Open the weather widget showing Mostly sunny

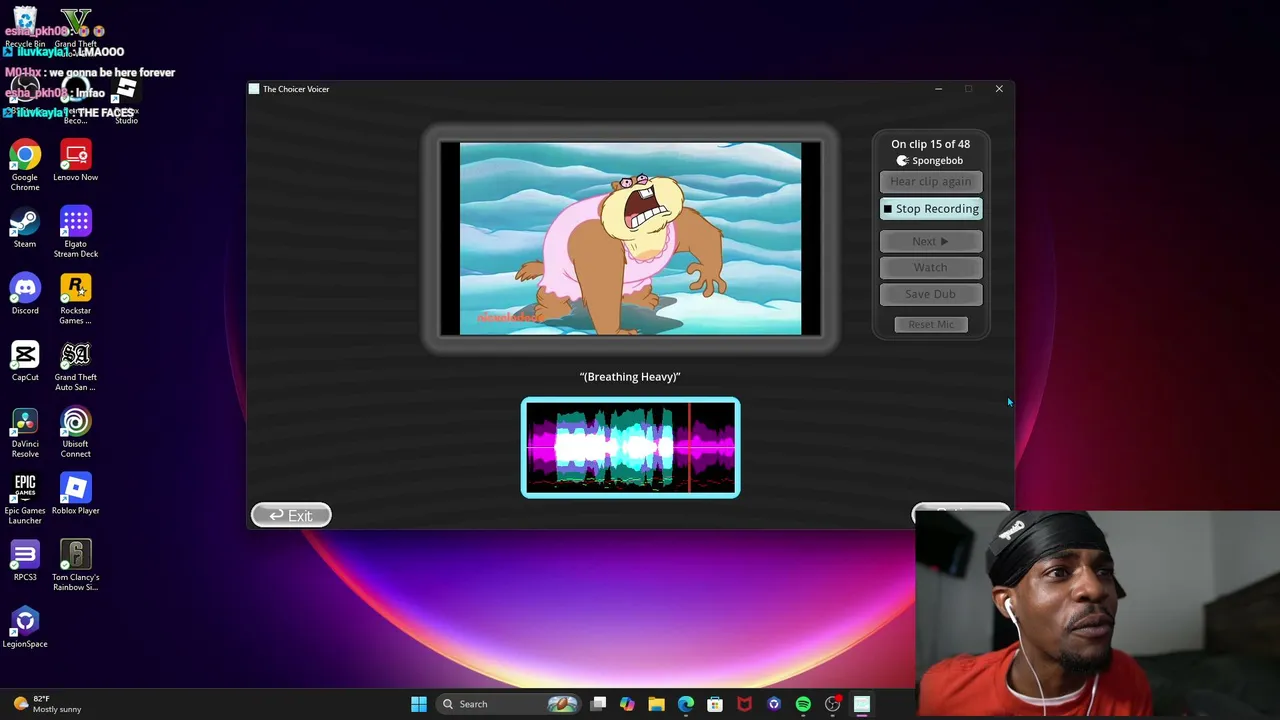click(x=47, y=704)
